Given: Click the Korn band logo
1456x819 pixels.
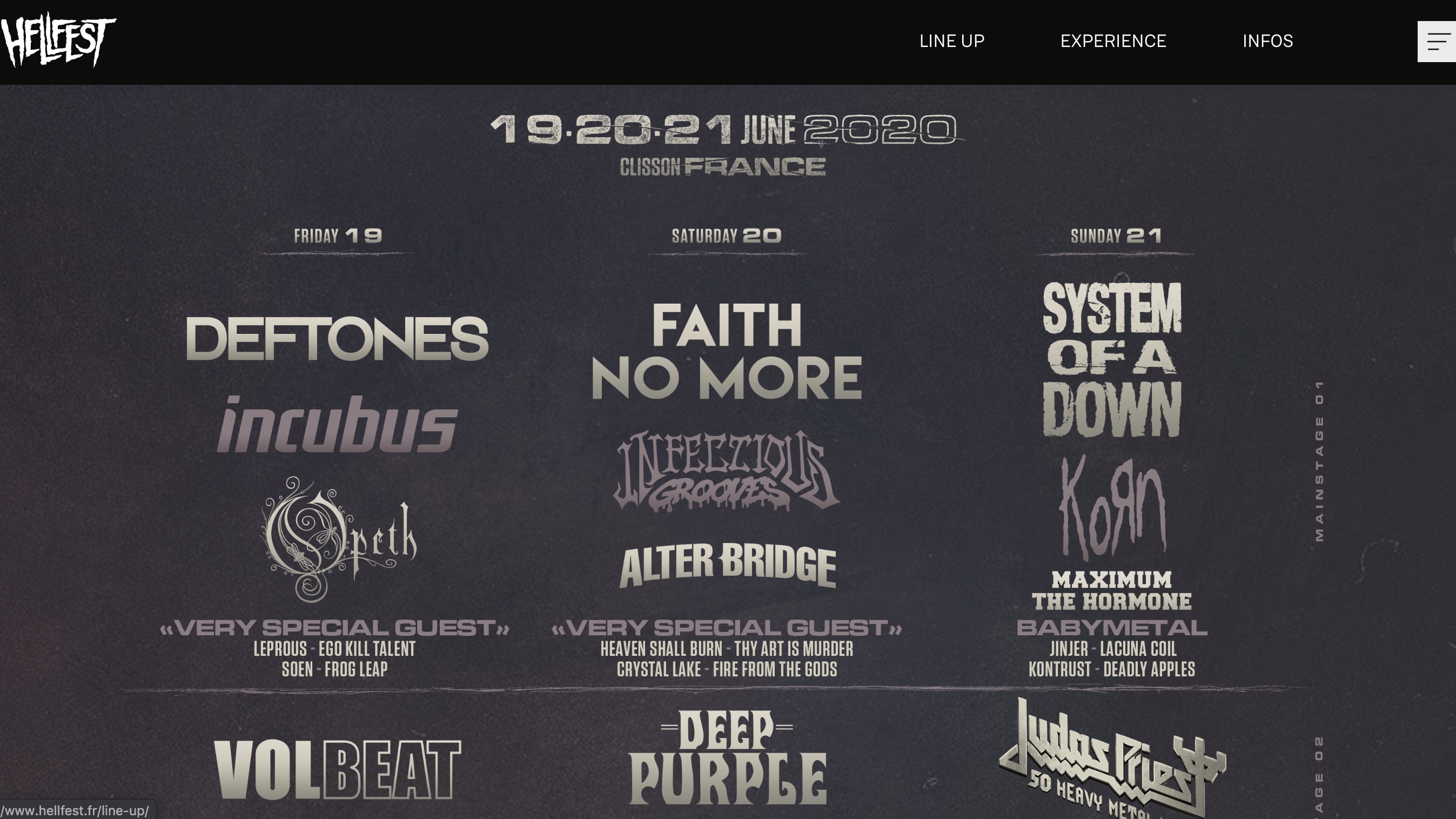Looking at the screenshot, I should coord(1112,507).
